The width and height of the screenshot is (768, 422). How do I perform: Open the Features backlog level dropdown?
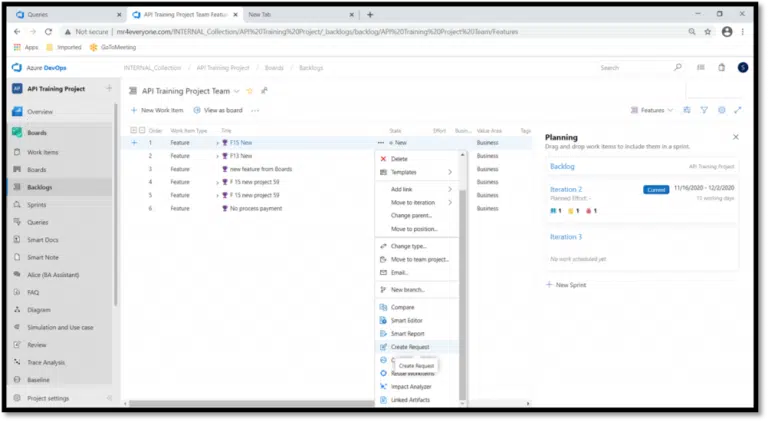[x=657, y=110]
